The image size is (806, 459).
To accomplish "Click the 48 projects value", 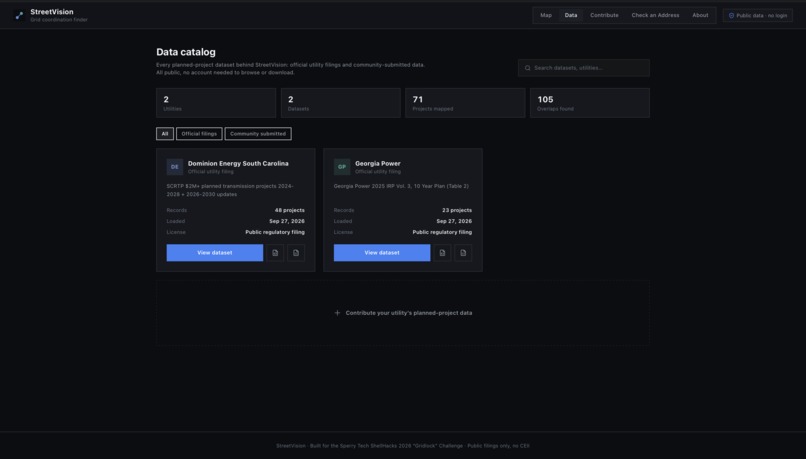I will (x=289, y=210).
